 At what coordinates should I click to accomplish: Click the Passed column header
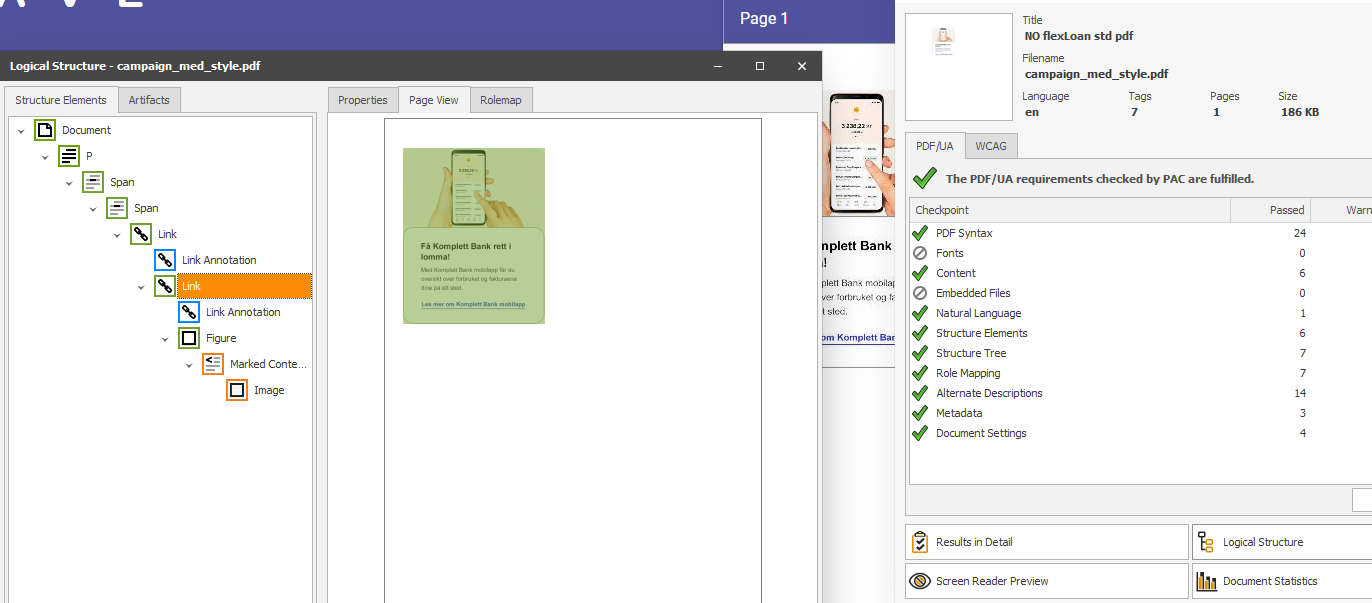coord(1286,210)
